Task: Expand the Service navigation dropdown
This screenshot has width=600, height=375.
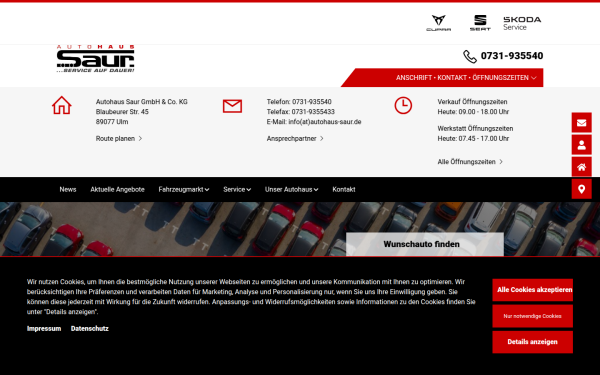Action: (x=237, y=189)
